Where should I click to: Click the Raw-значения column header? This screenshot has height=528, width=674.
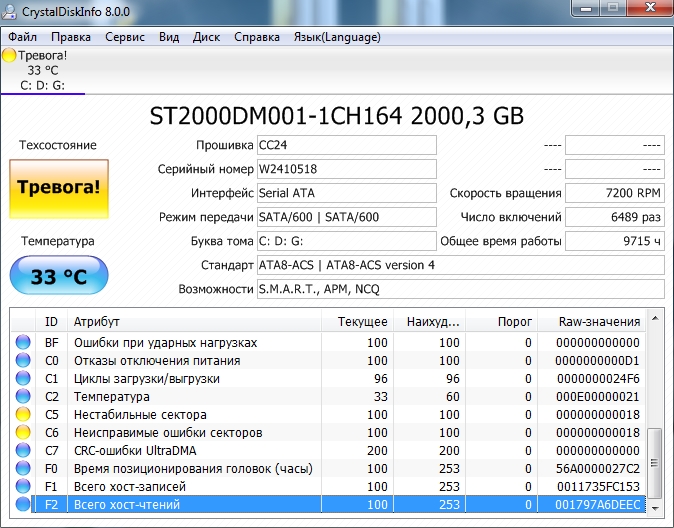[591, 322]
